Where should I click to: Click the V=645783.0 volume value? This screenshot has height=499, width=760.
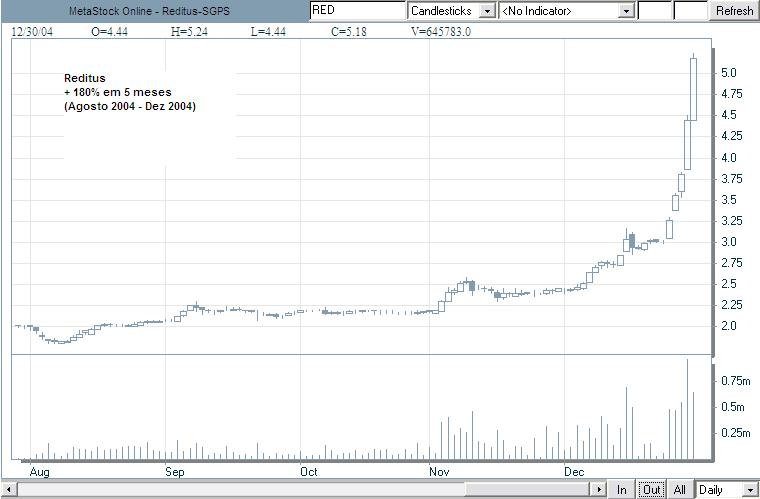click(441, 32)
